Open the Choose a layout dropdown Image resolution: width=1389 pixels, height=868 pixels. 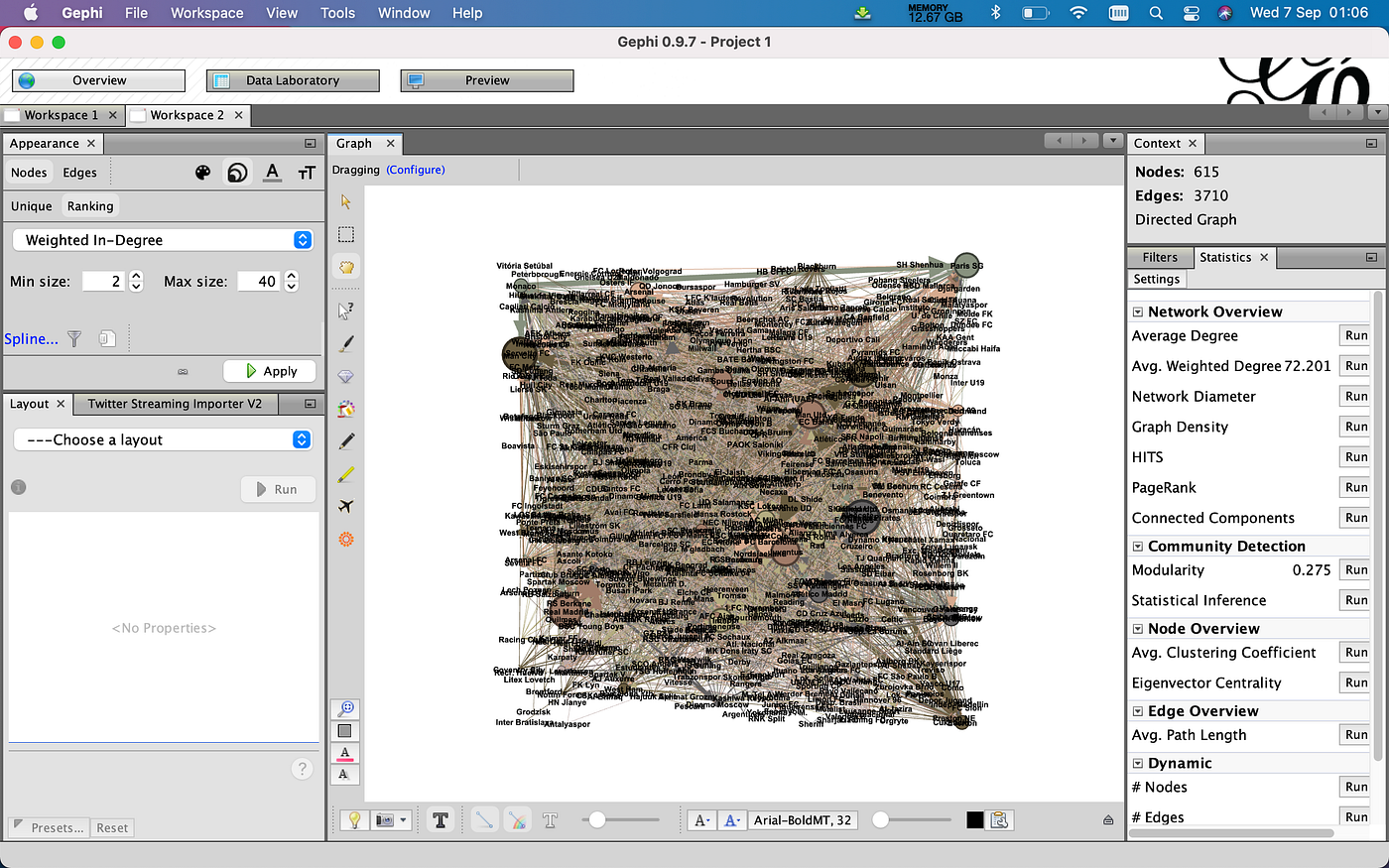click(x=163, y=439)
